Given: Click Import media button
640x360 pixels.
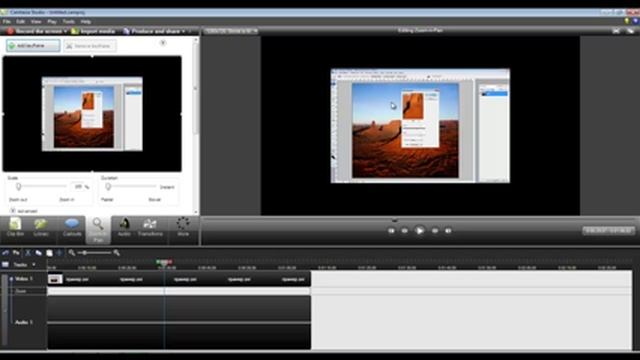Looking at the screenshot, I should click(93, 31).
